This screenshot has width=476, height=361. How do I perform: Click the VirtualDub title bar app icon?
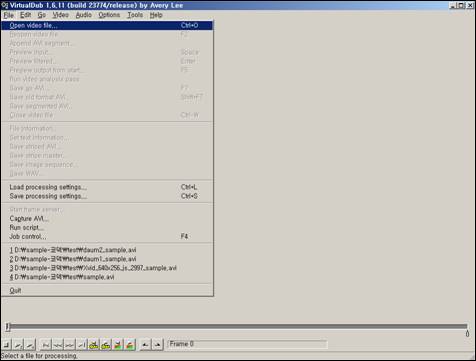point(5,5)
